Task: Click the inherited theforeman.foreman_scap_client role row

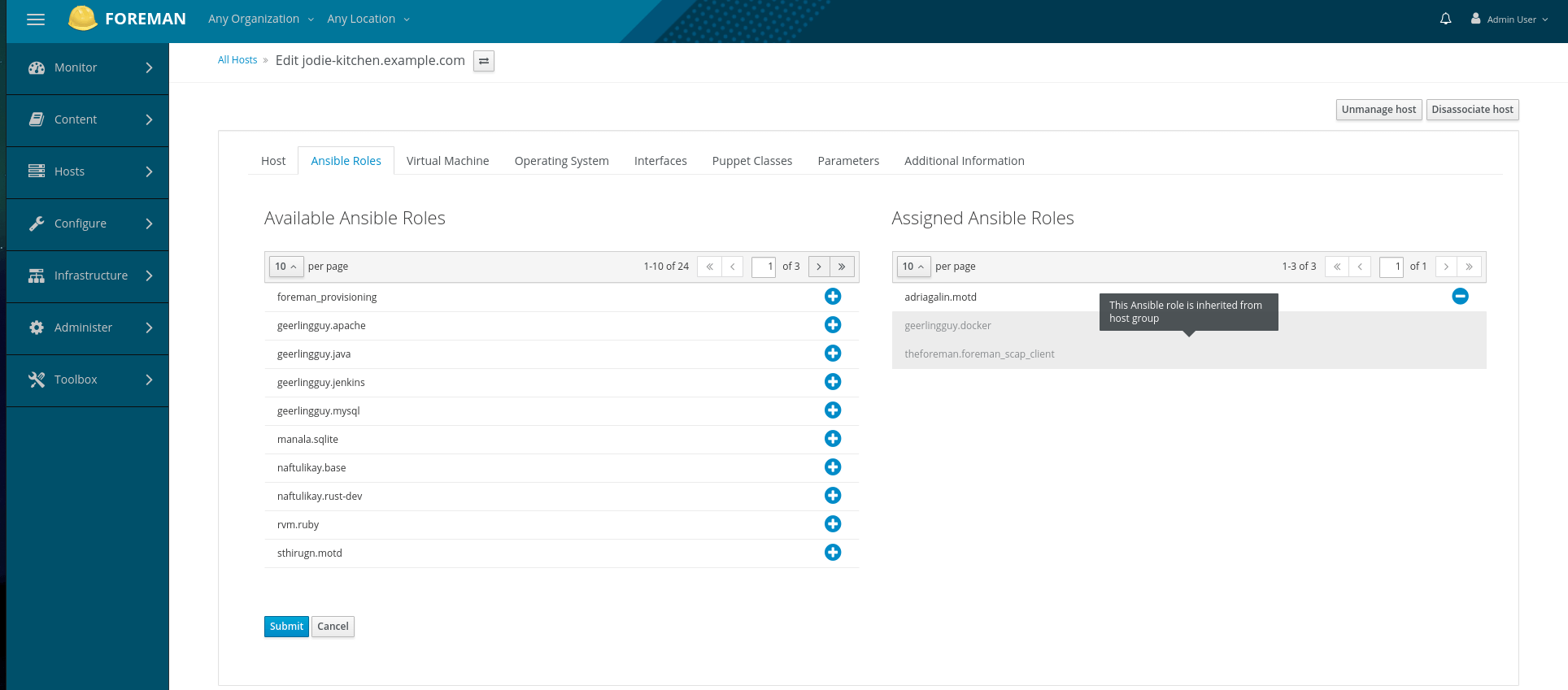Action: point(1189,354)
